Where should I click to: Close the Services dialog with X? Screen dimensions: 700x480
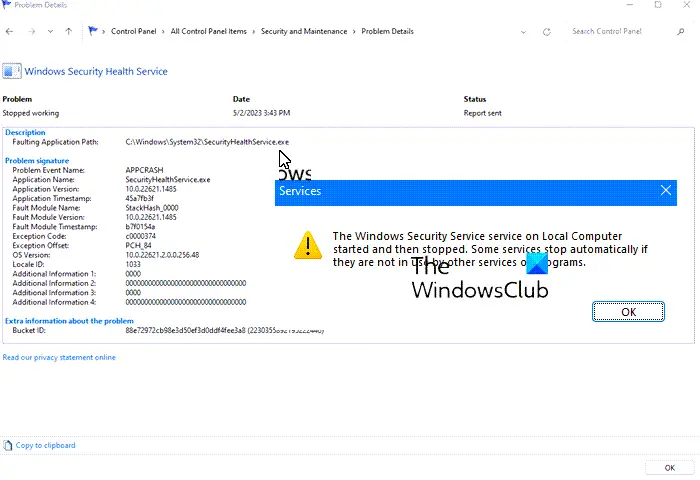[x=666, y=191]
